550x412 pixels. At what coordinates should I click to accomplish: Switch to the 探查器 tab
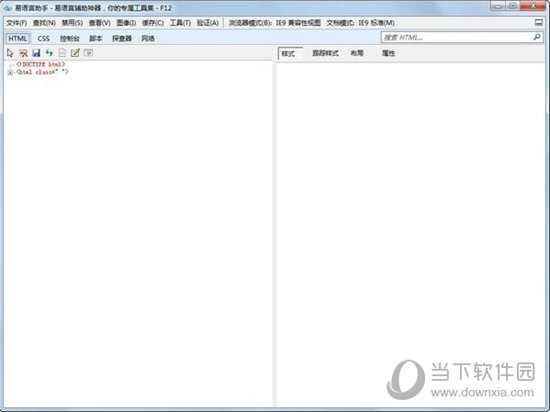point(122,38)
